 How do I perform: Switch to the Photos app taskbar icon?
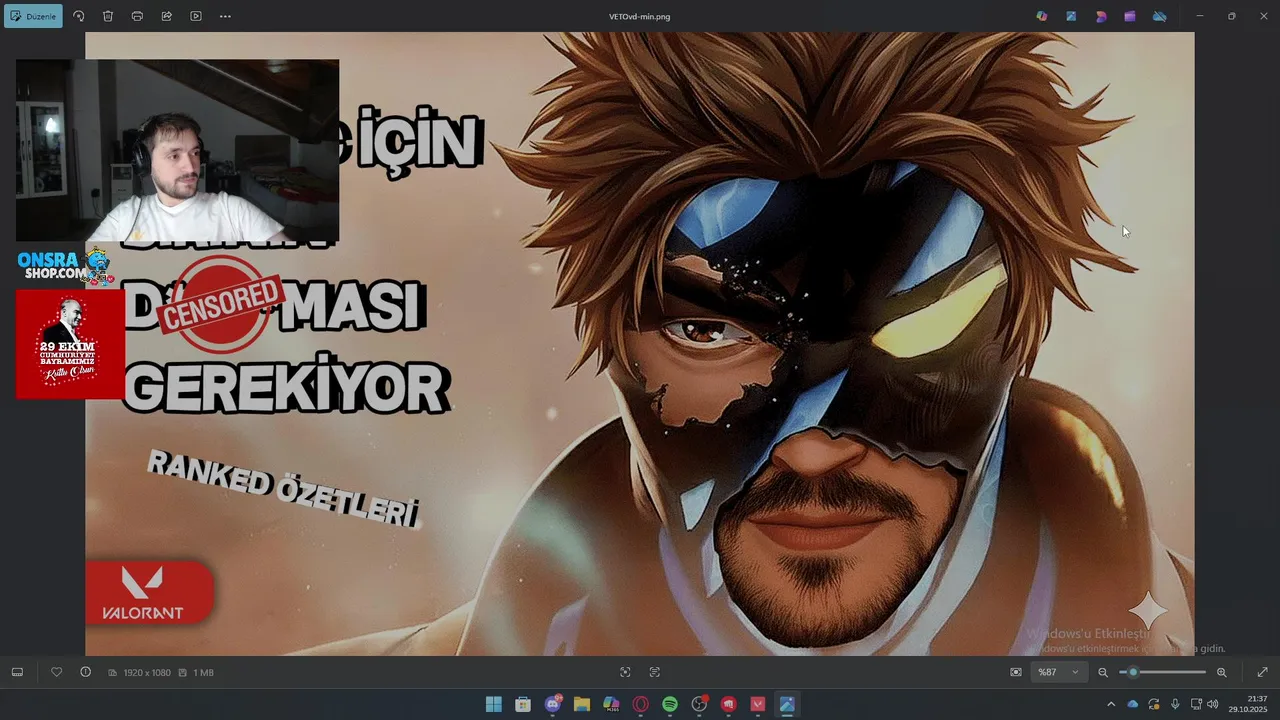pos(787,704)
